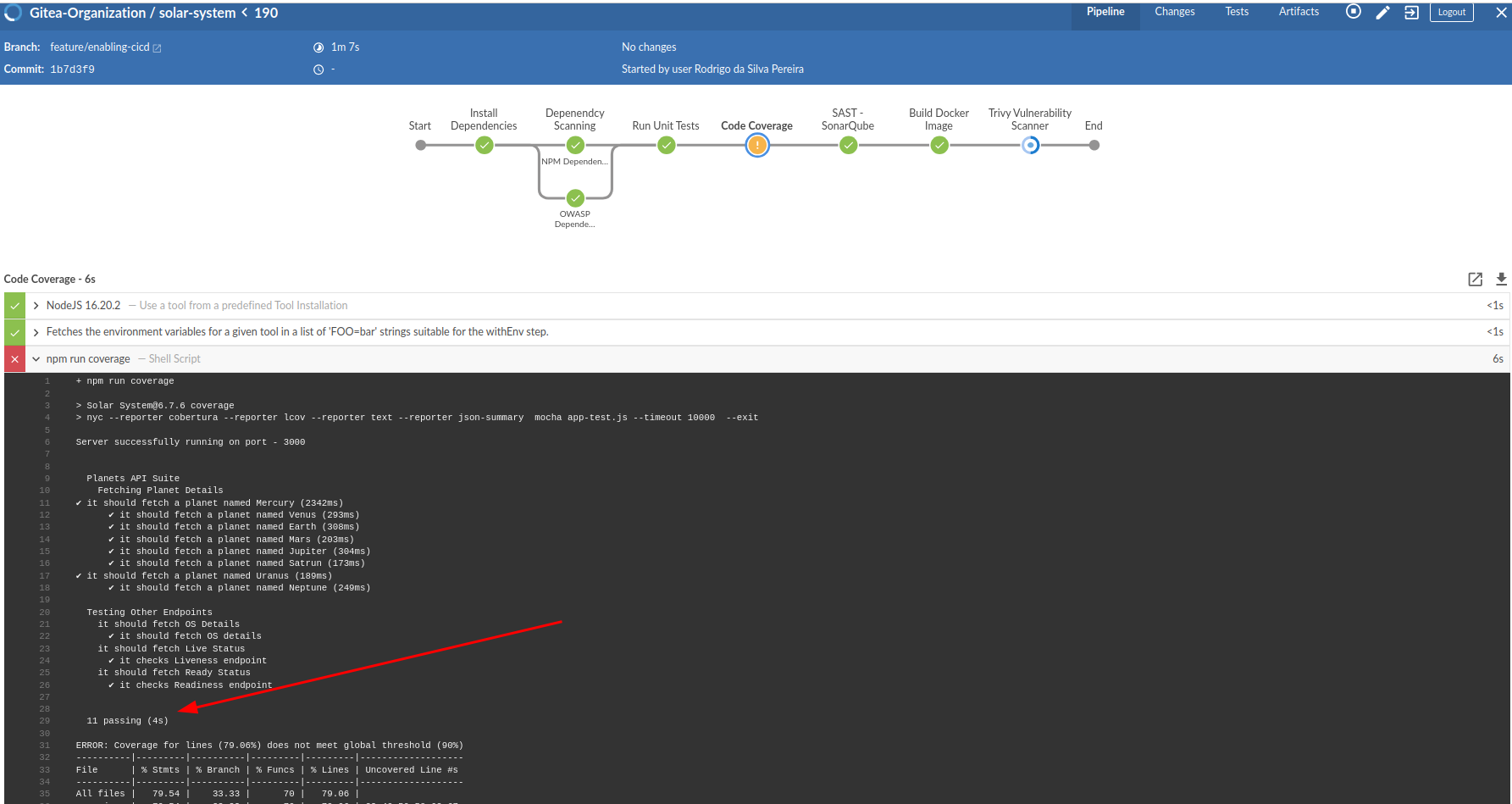Viewport: 1512px width, 804px height.
Task: Download the Code Coverage log
Action: pyautogui.click(x=1501, y=279)
